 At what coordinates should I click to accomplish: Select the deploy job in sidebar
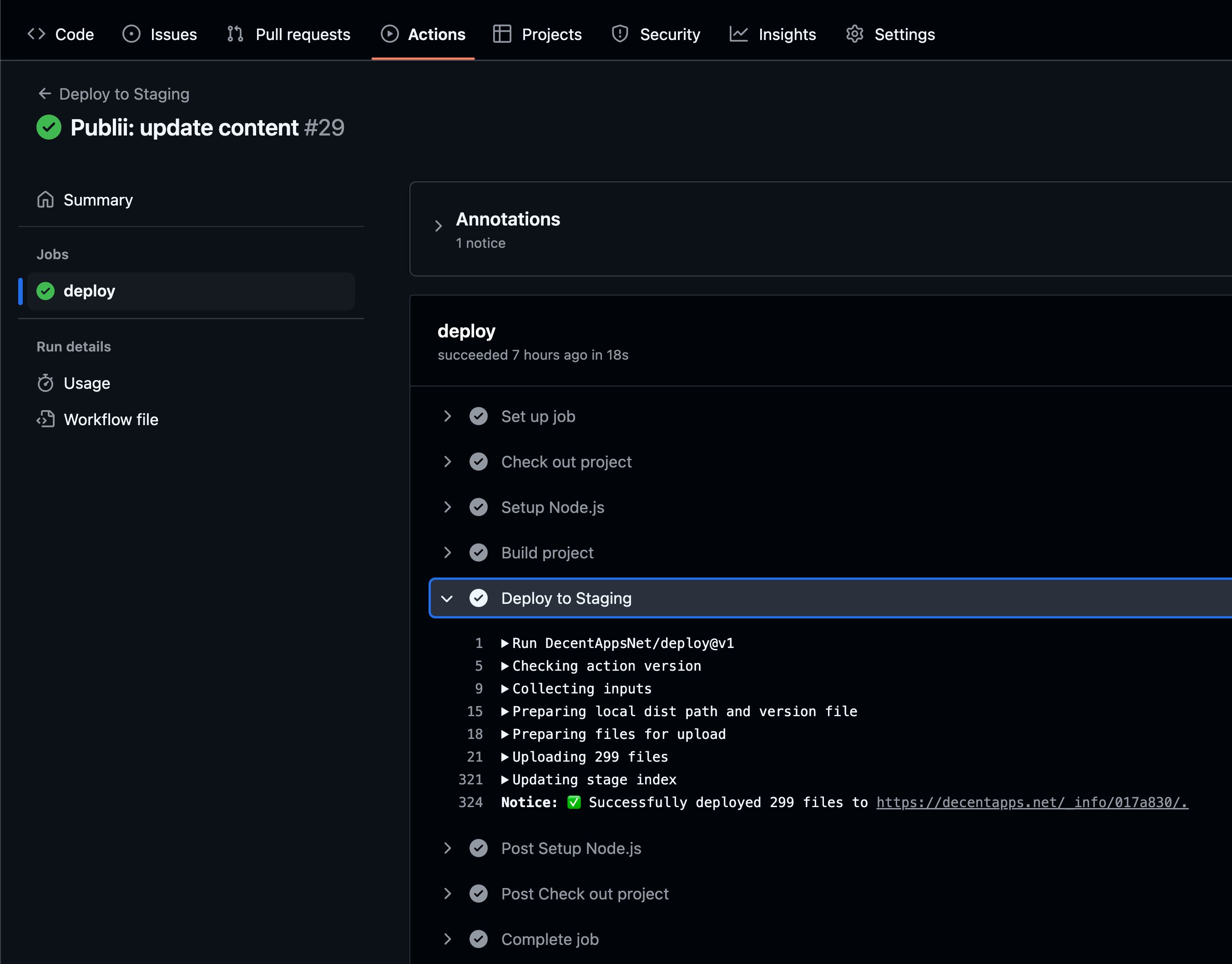pos(191,291)
